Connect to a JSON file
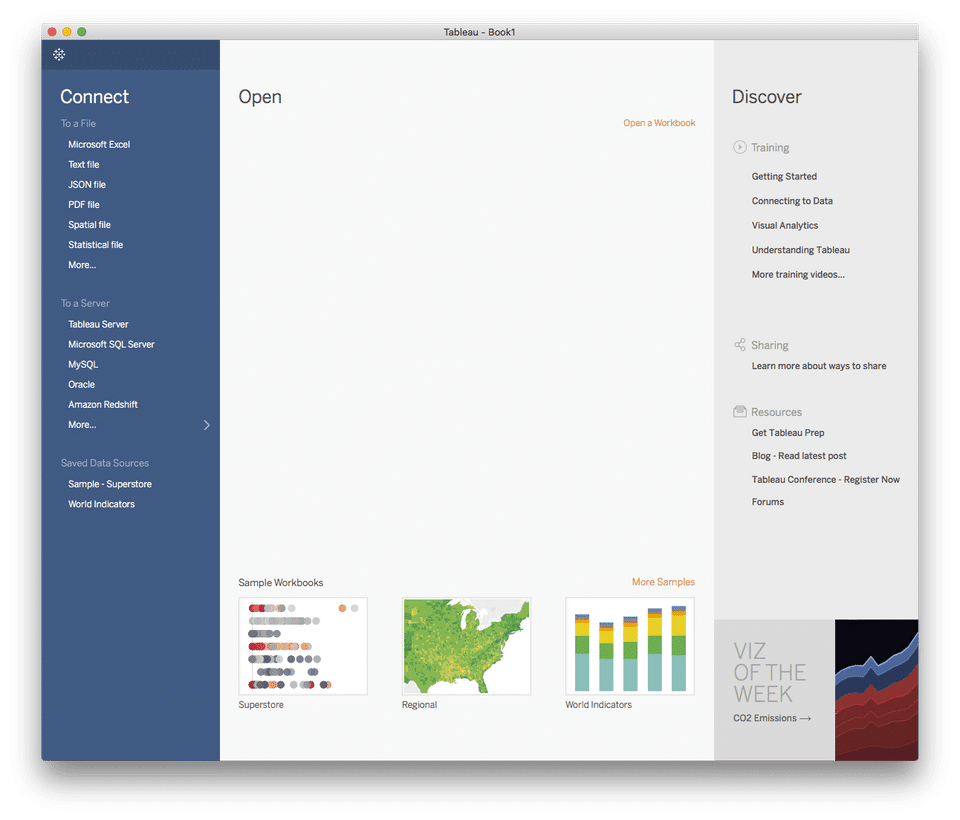Screen dimensions: 960x820 (x=87, y=184)
